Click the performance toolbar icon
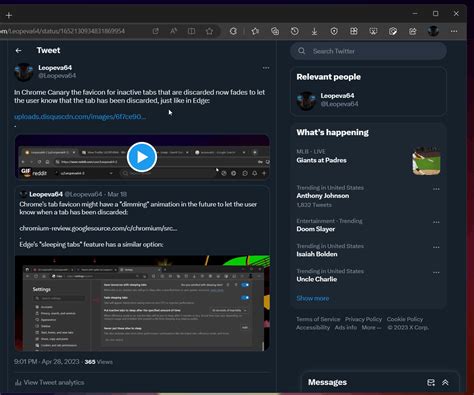This screenshot has width=474, height=395. tap(393, 31)
